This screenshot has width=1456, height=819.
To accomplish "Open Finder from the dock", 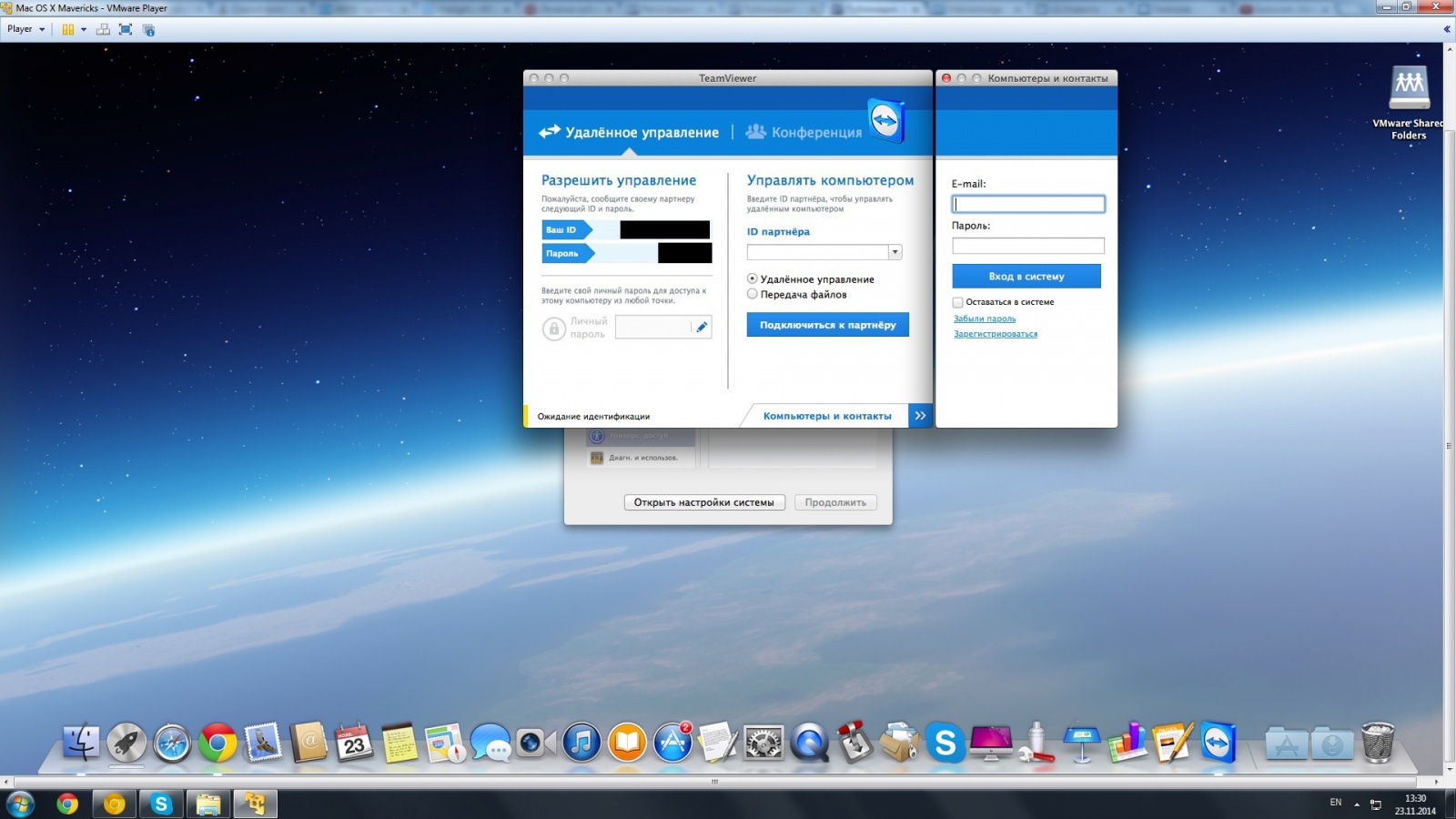I will (81, 743).
